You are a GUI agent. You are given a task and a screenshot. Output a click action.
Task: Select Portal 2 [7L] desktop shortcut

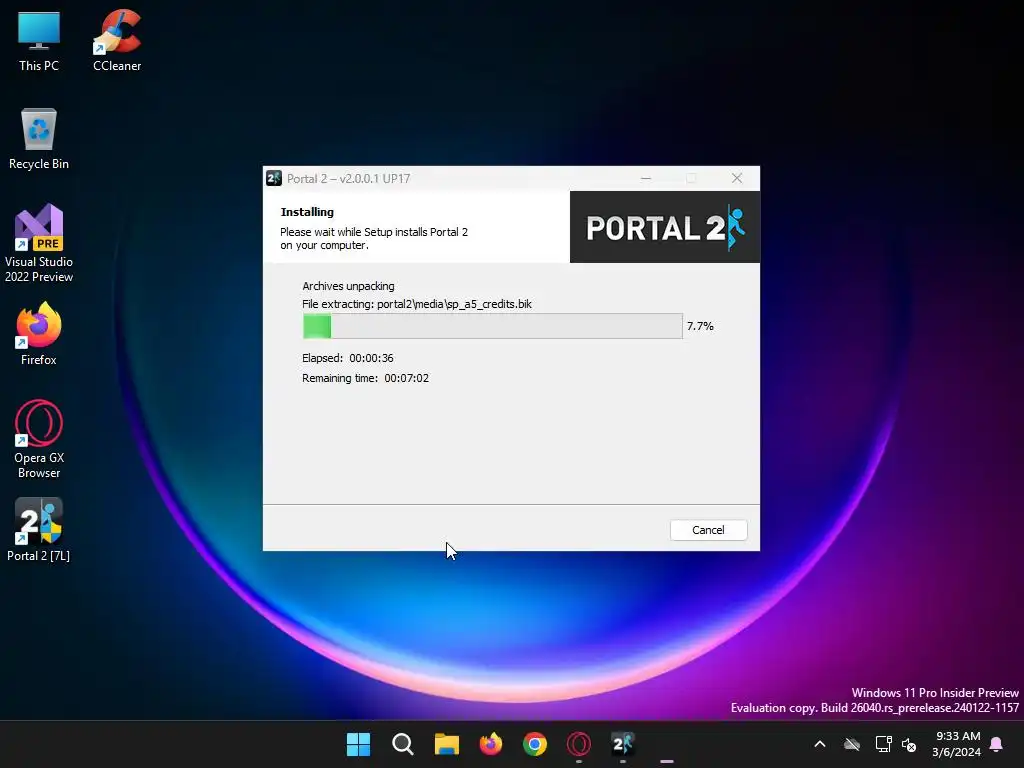click(39, 530)
